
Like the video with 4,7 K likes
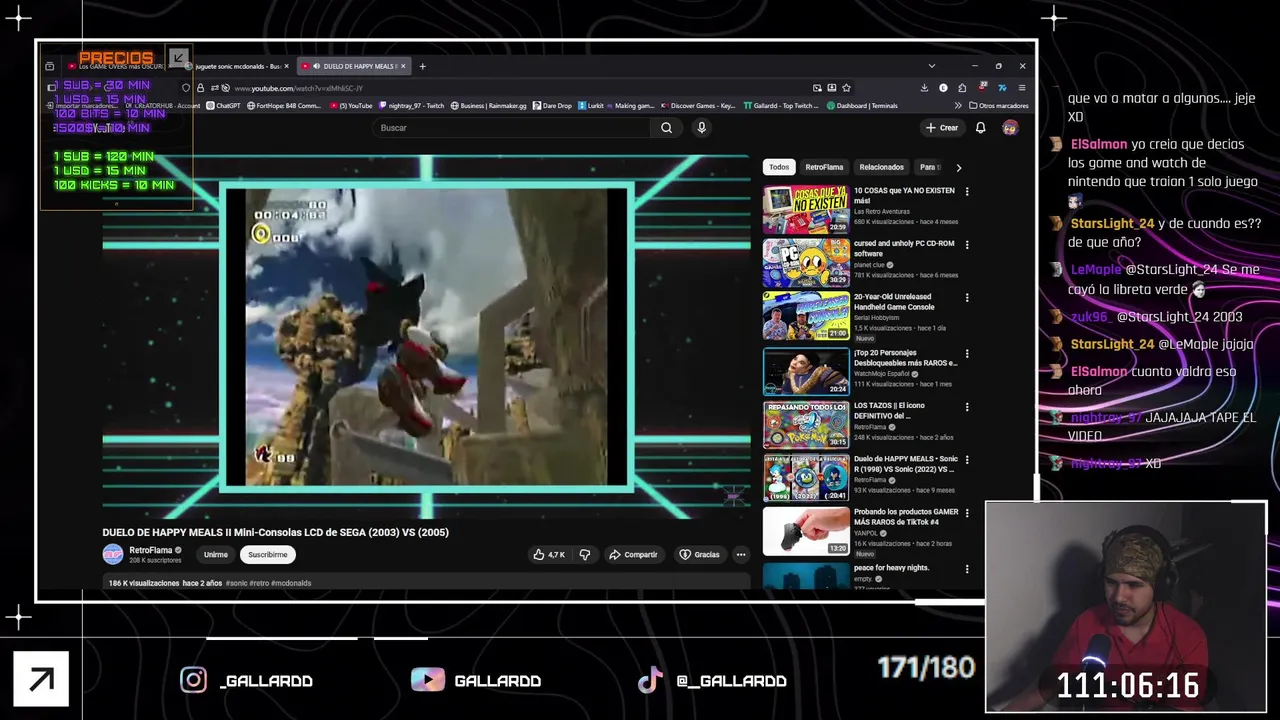[x=549, y=554]
